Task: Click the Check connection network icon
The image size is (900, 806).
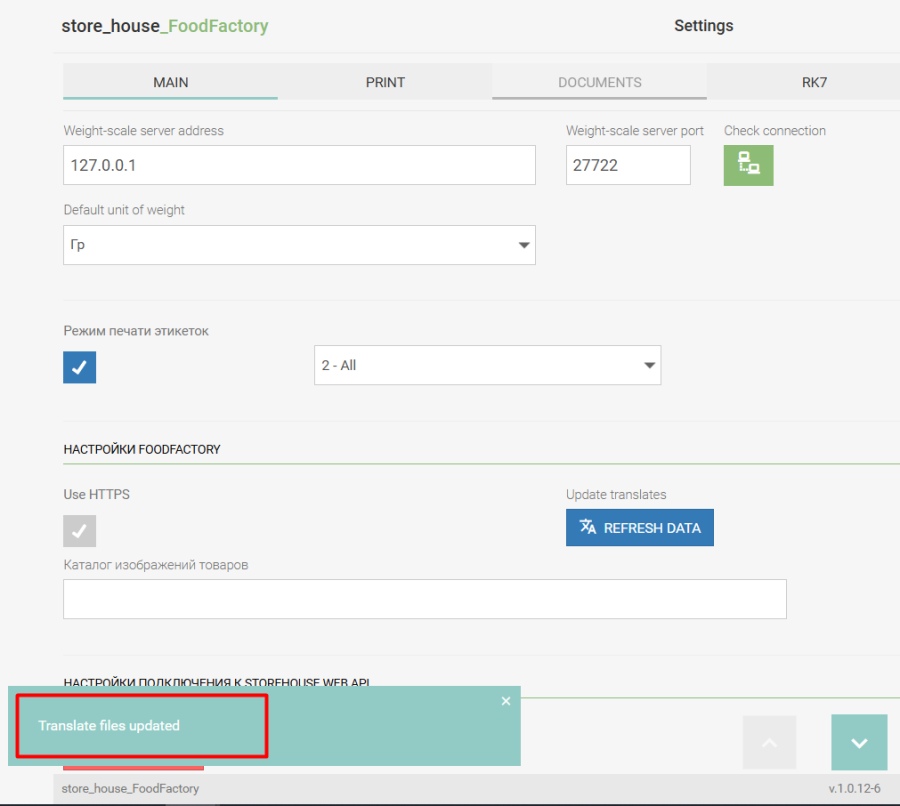Action: click(x=748, y=165)
